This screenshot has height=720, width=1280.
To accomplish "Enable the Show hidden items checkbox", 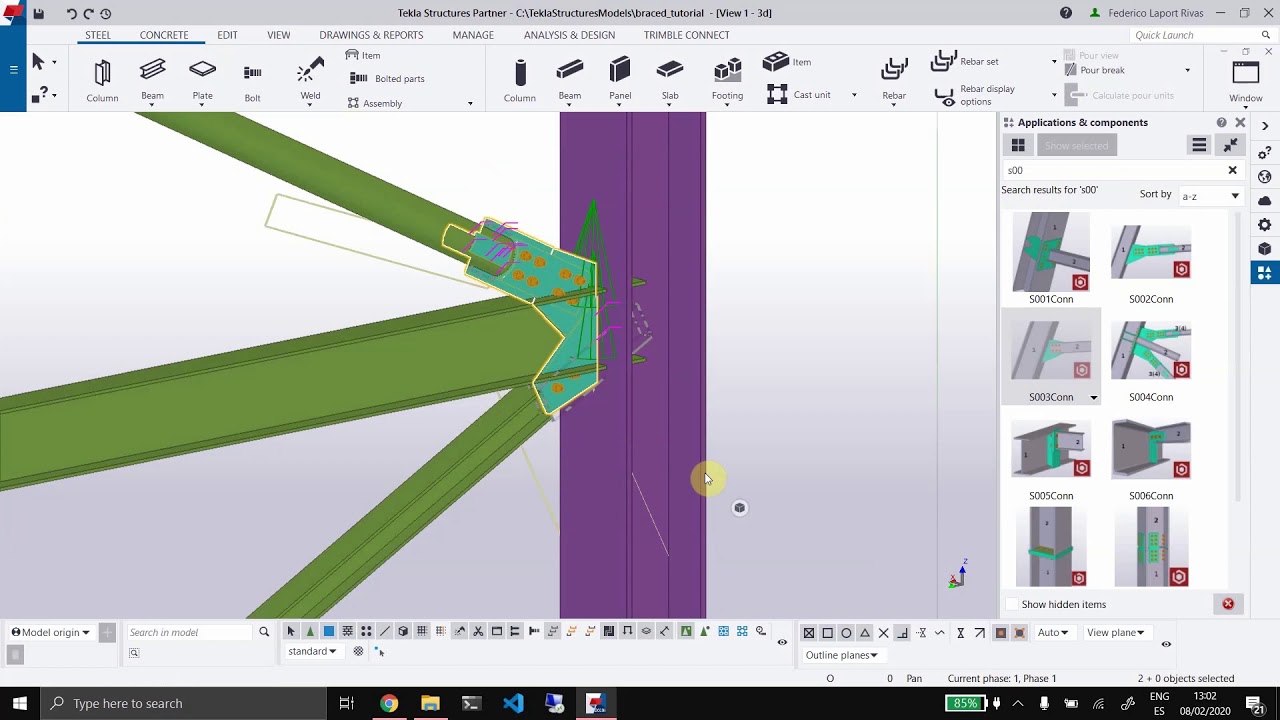I will click(1012, 604).
